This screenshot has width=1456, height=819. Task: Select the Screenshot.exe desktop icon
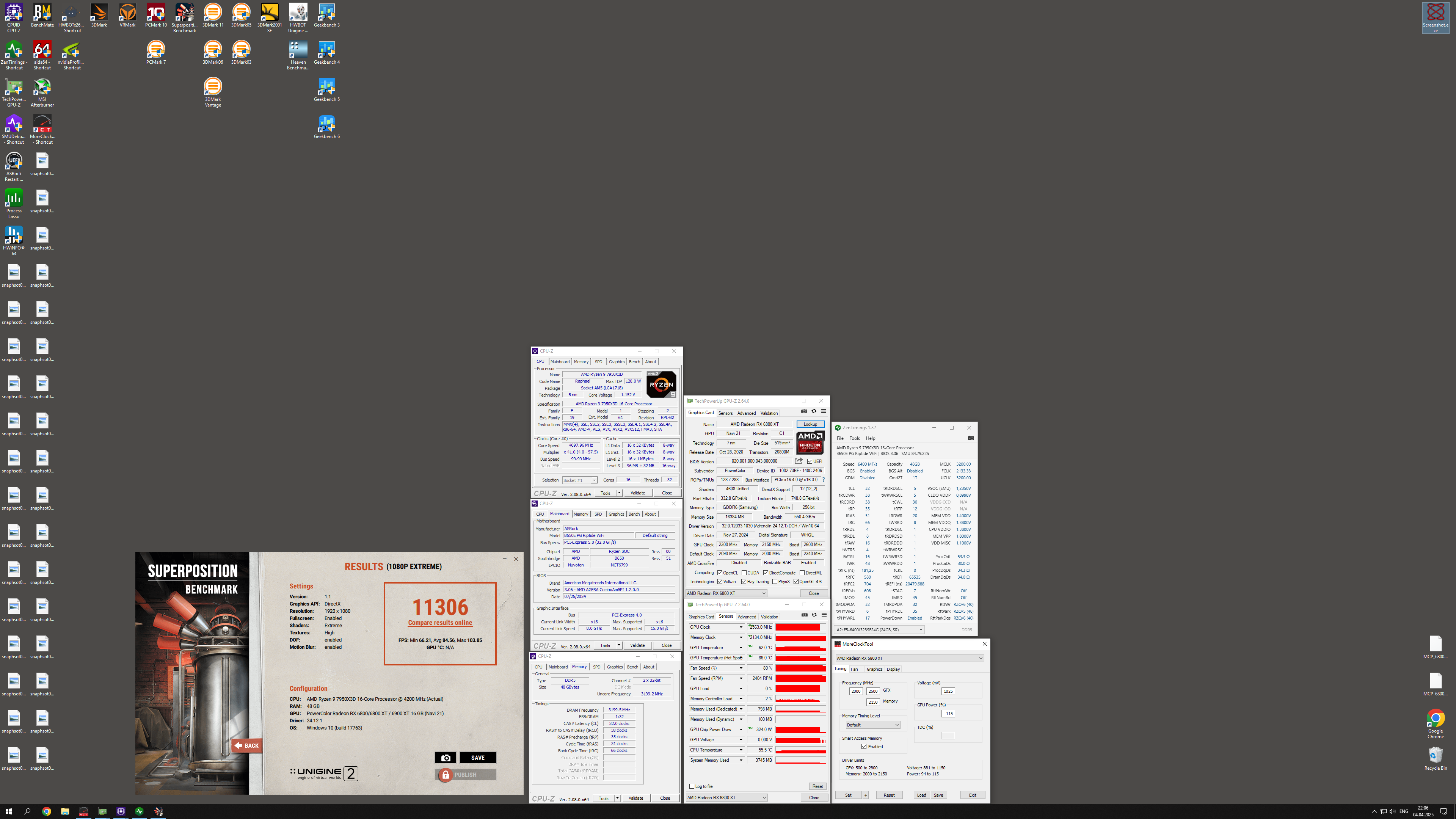coord(1436,18)
